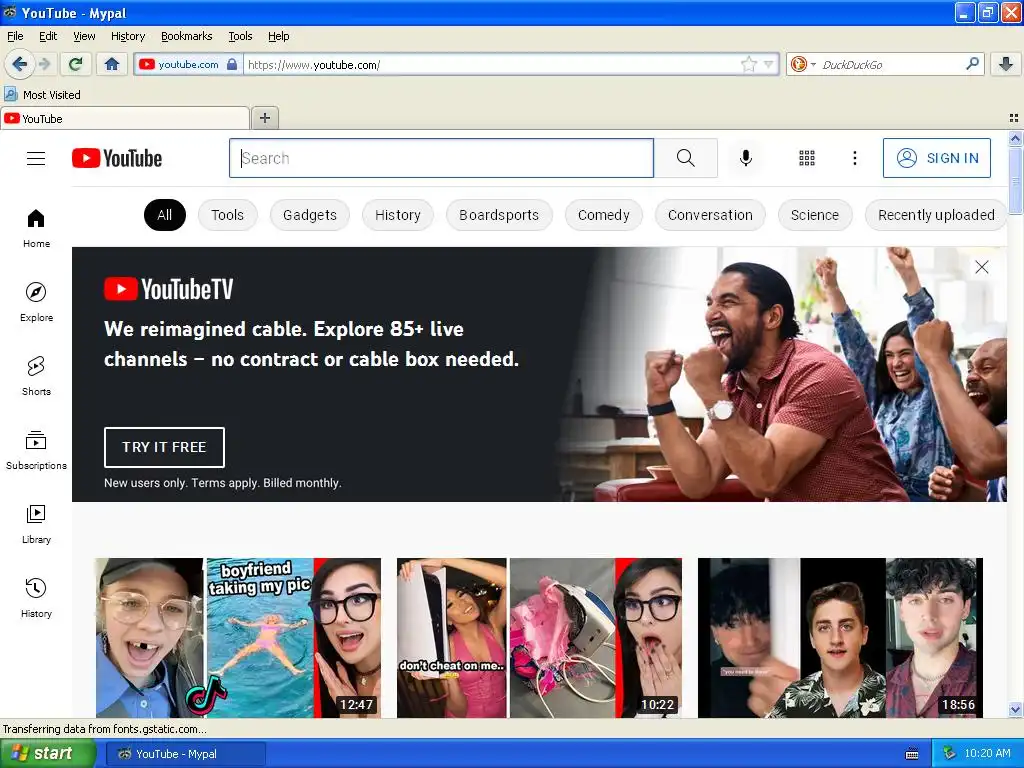Click the YouTube logo
This screenshot has width=1024, height=768.
click(117, 159)
